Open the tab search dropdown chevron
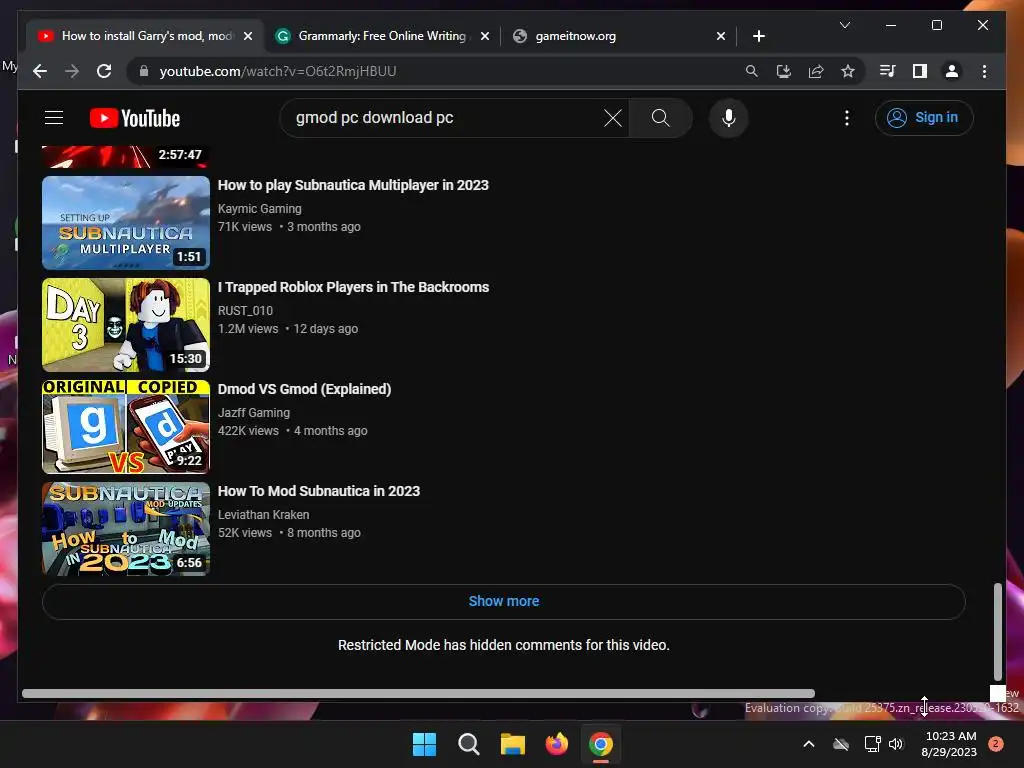 click(x=844, y=25)
